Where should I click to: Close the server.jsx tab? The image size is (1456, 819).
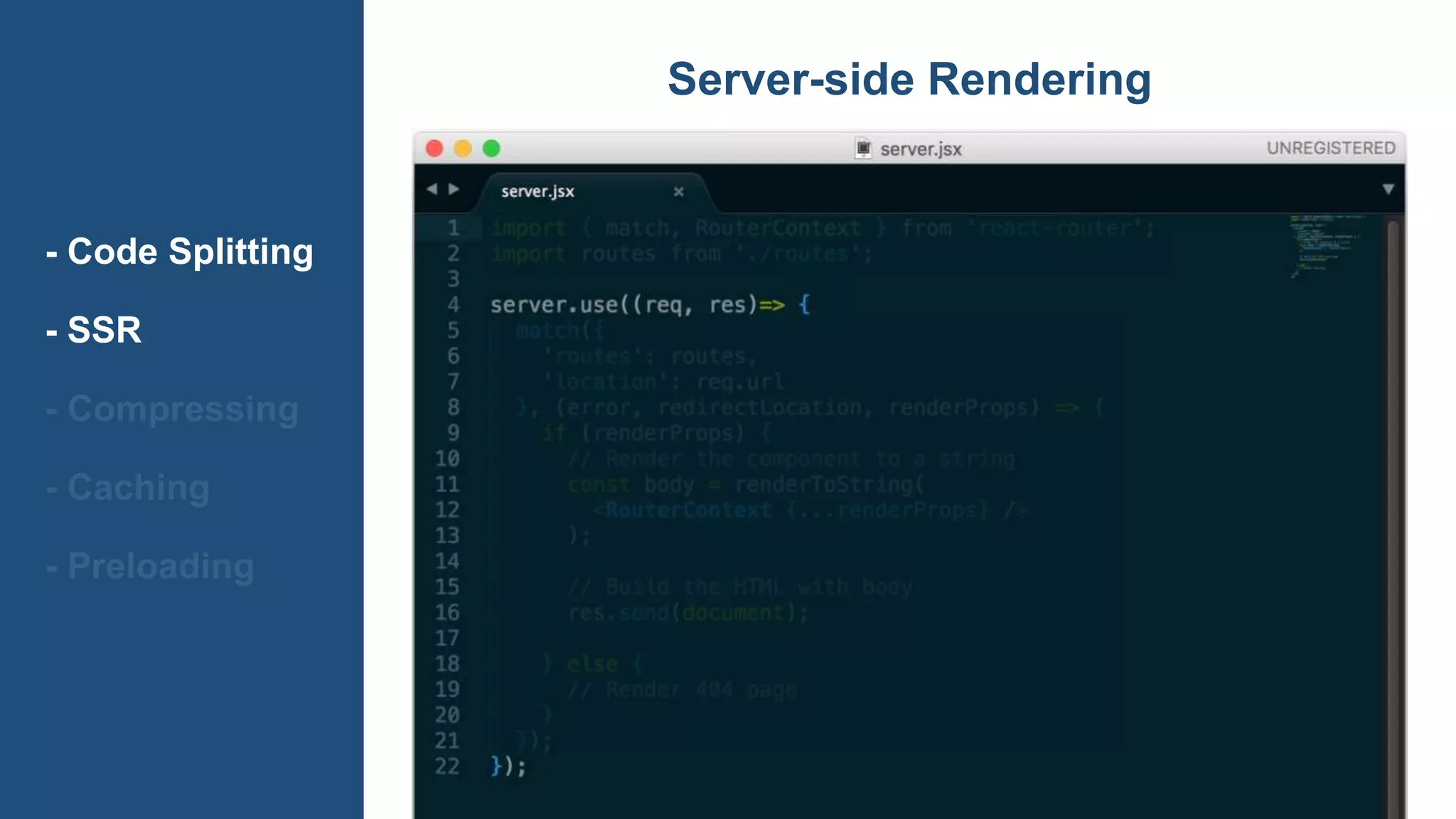678,191
